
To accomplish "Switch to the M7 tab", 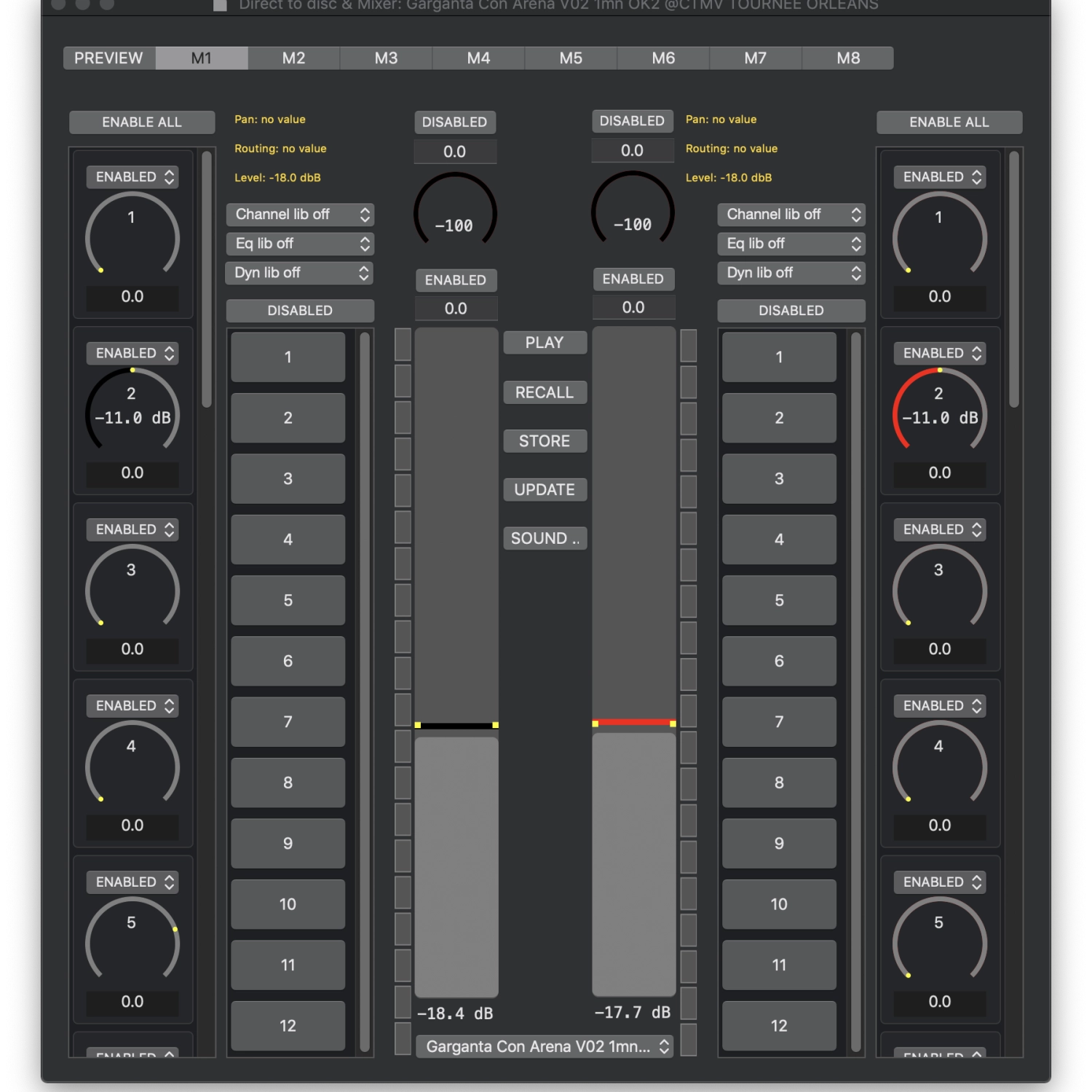I will (x=756, y=58).
